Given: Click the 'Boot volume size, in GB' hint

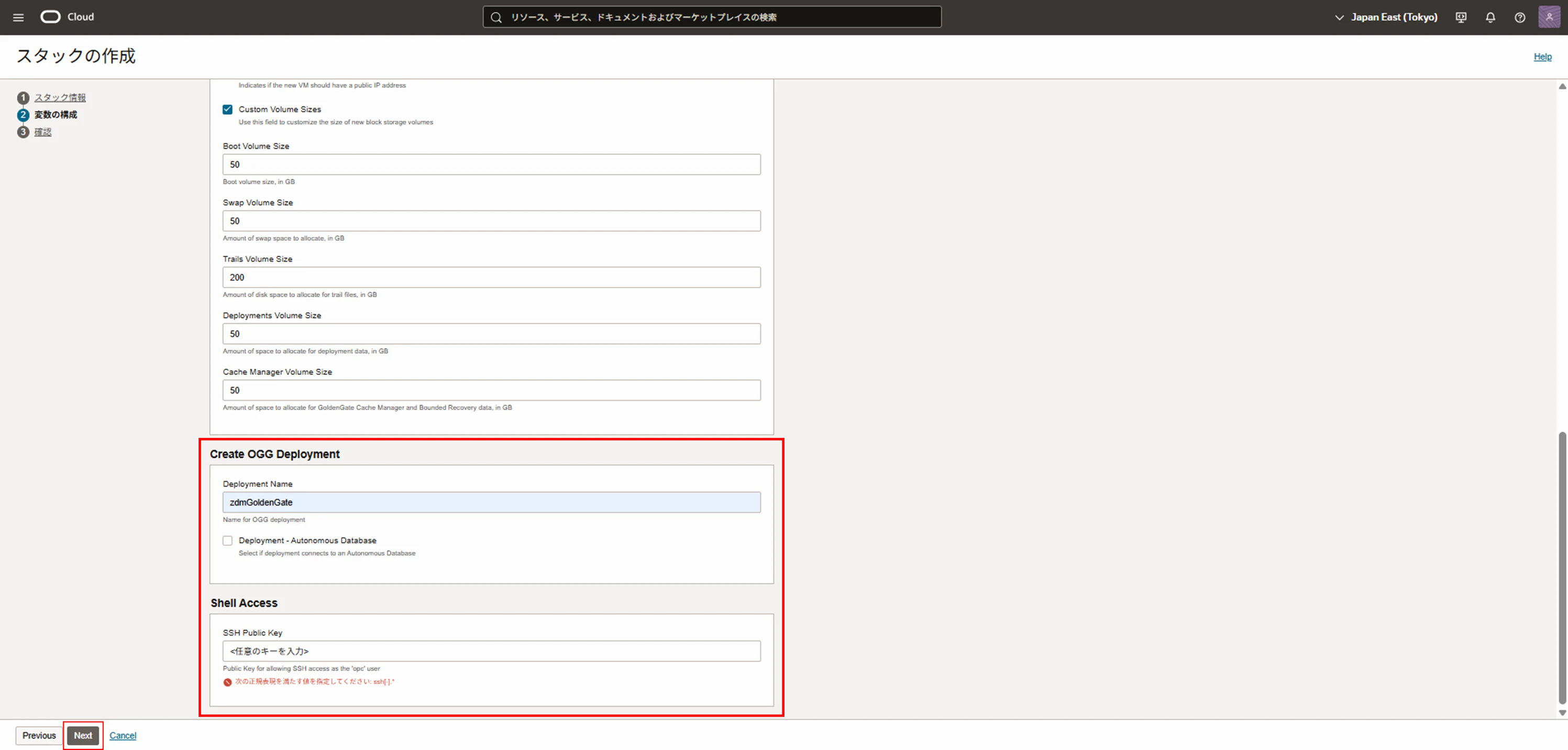Looking at the screenshot, I should pyautogui.click(x=259, y=182).
